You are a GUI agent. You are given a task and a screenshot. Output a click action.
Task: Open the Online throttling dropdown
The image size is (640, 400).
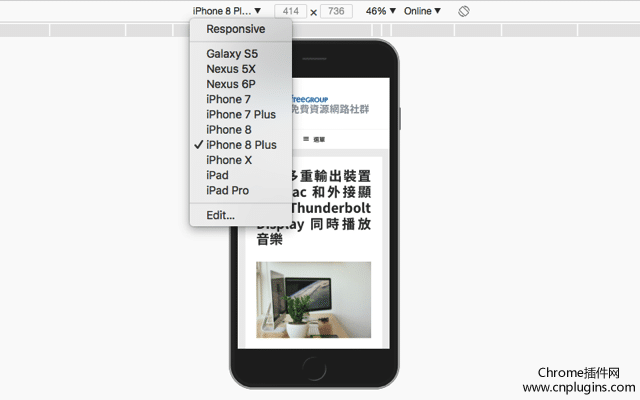[422, 11]
